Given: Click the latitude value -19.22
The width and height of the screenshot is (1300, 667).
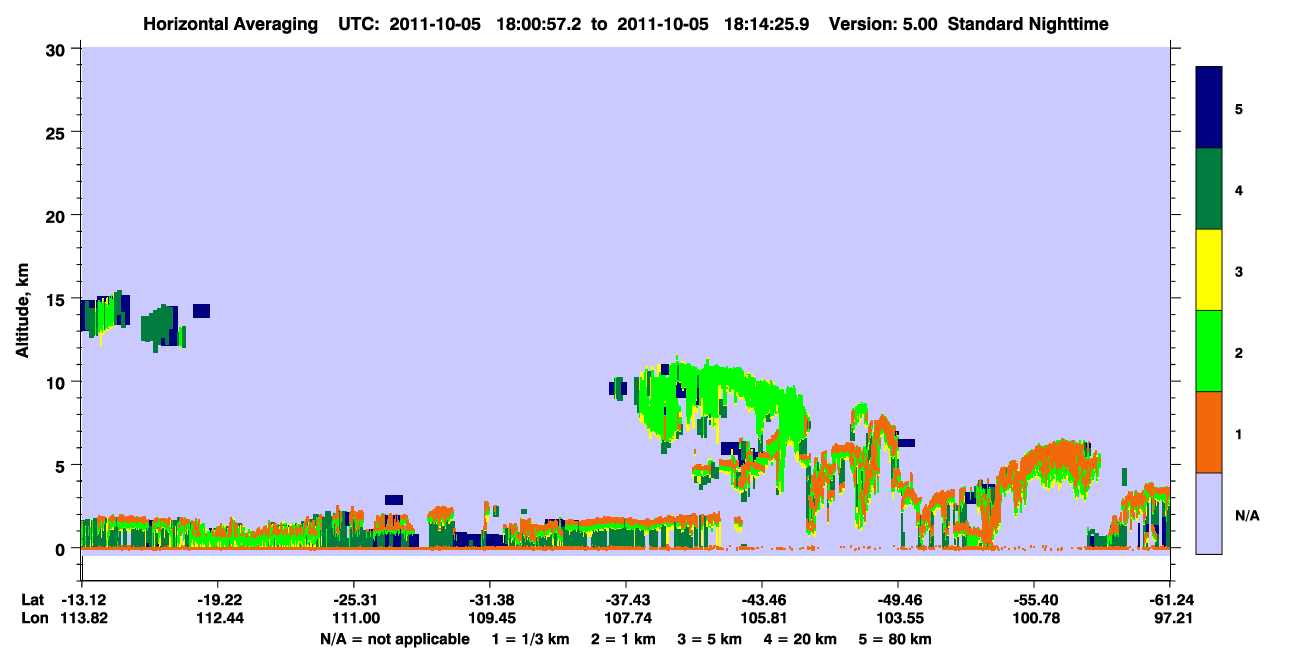Looking at the screenshot, I should [218, 600].
